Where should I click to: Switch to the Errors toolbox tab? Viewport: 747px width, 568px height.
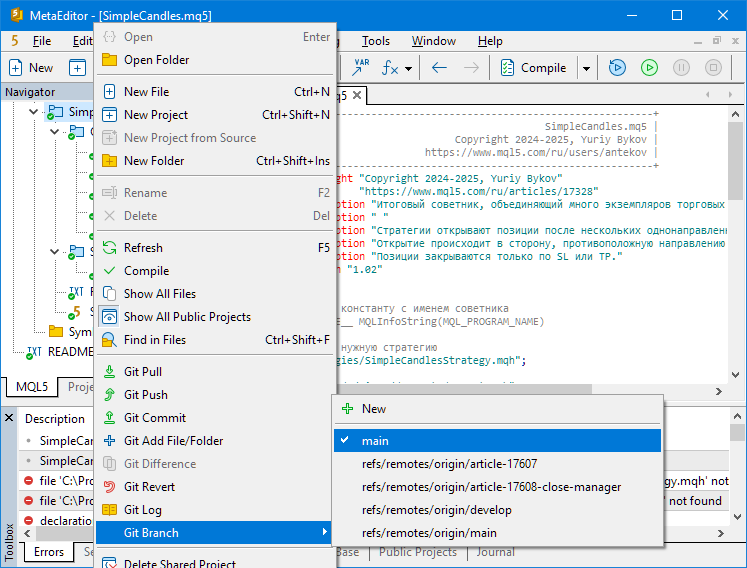(49, 552)
